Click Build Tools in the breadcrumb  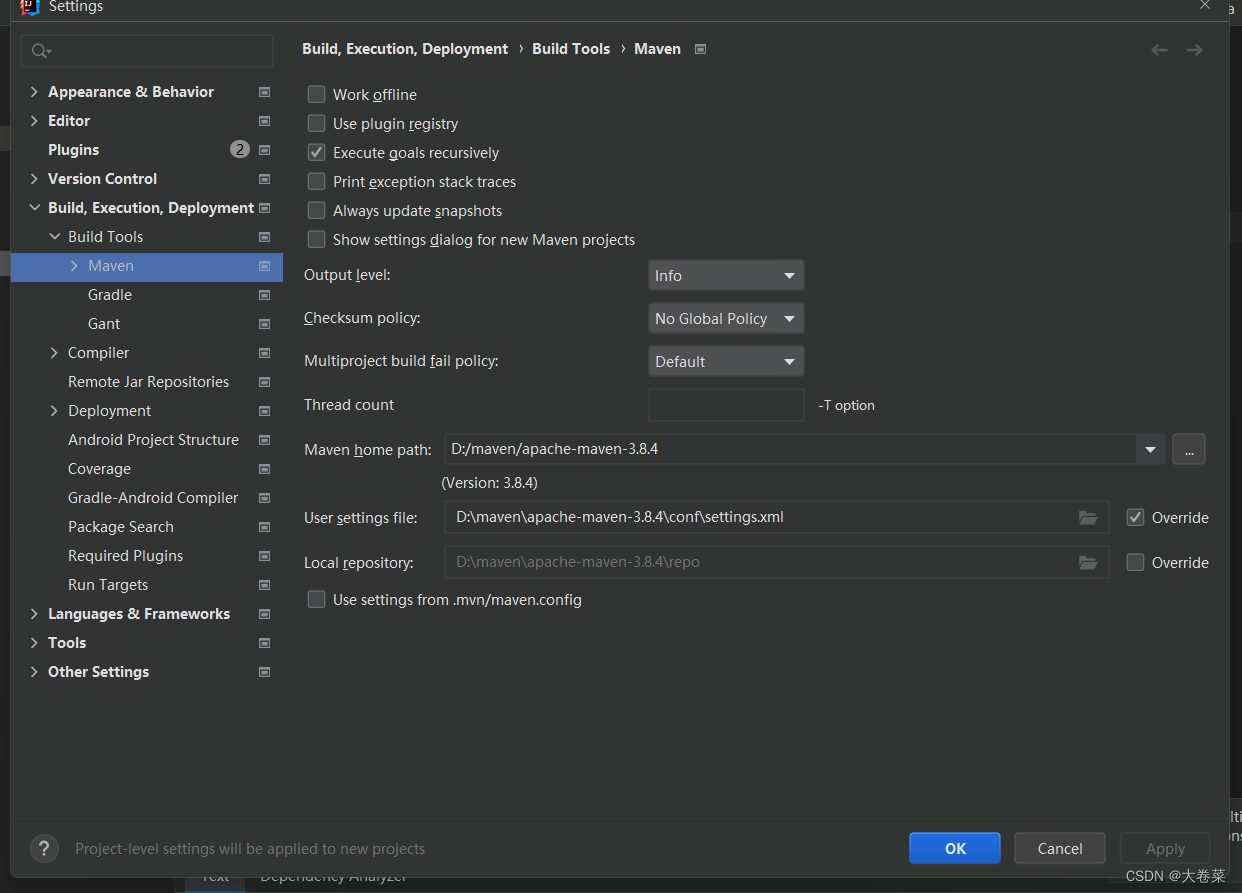coord(571,49)
